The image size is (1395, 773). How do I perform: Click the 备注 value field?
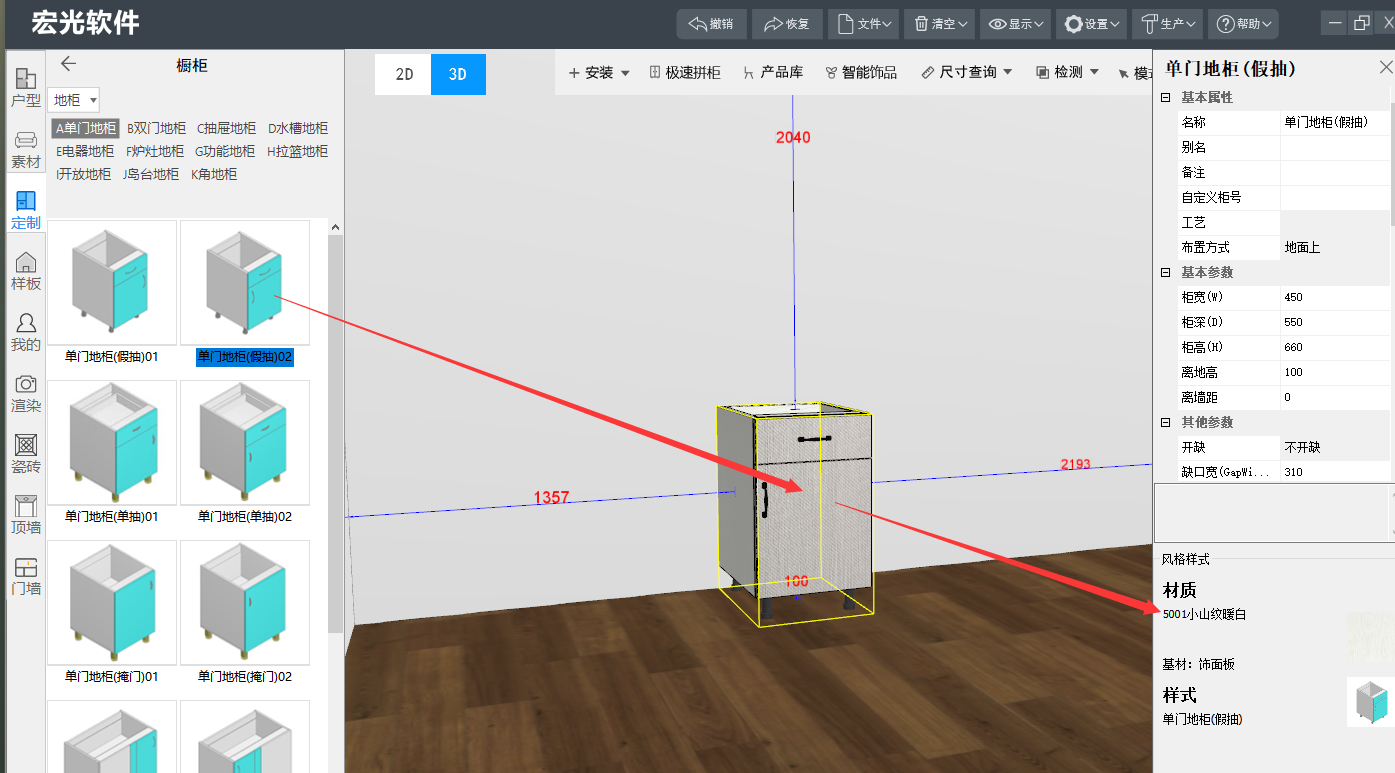[x=1334, y=172]
